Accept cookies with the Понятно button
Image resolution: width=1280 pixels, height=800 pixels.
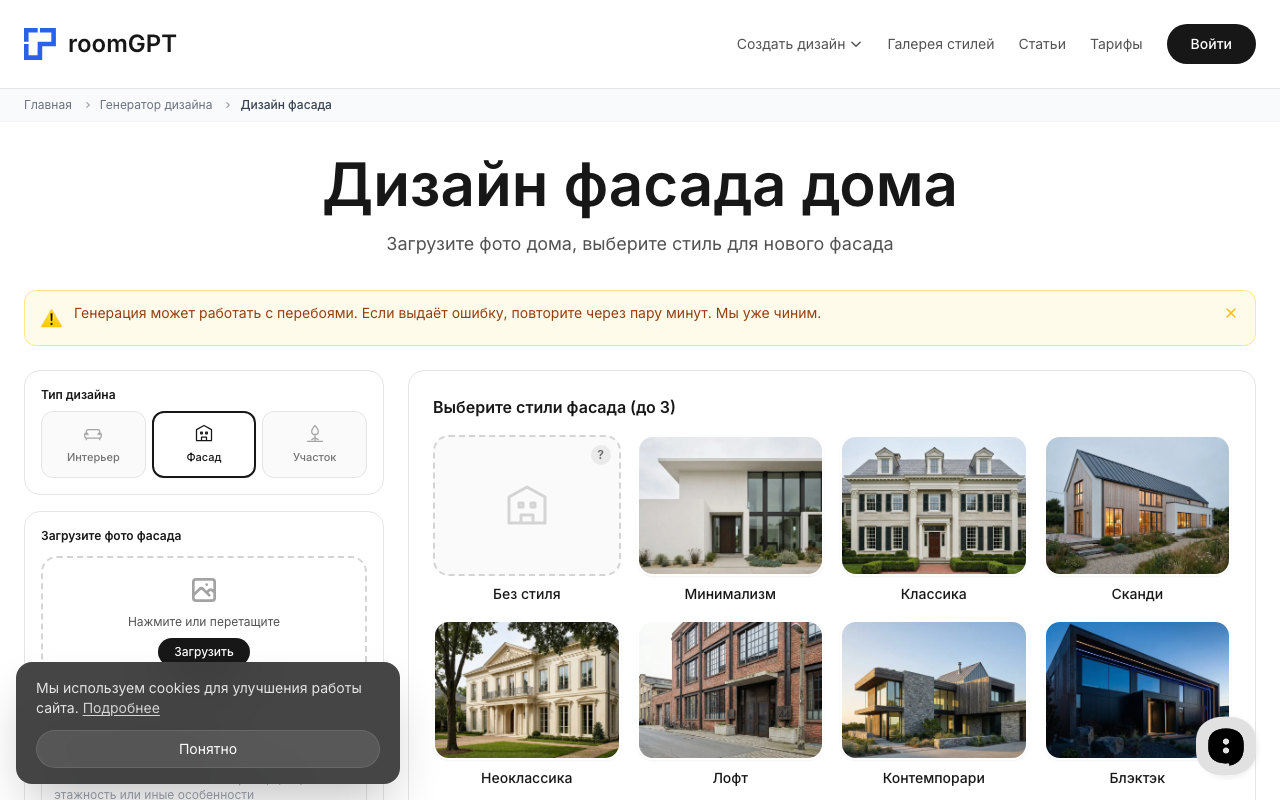click(208, 749)
